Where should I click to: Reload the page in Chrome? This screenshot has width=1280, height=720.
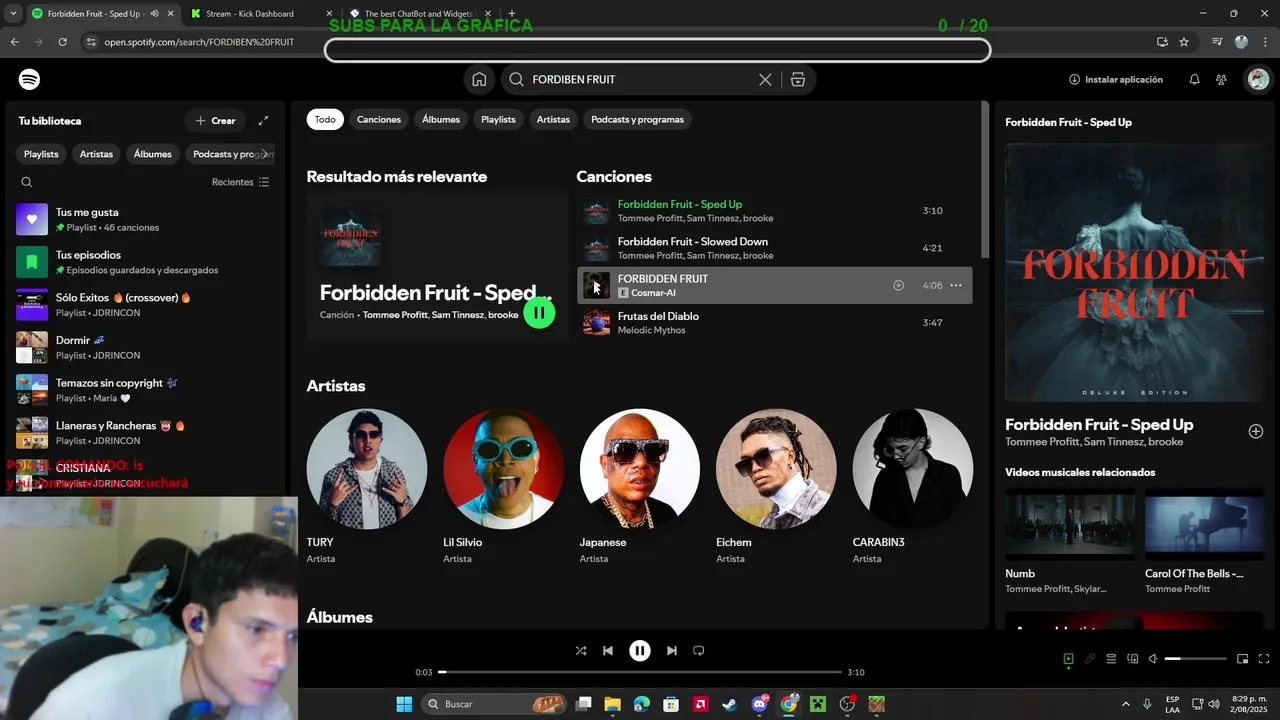coord(62,42)
